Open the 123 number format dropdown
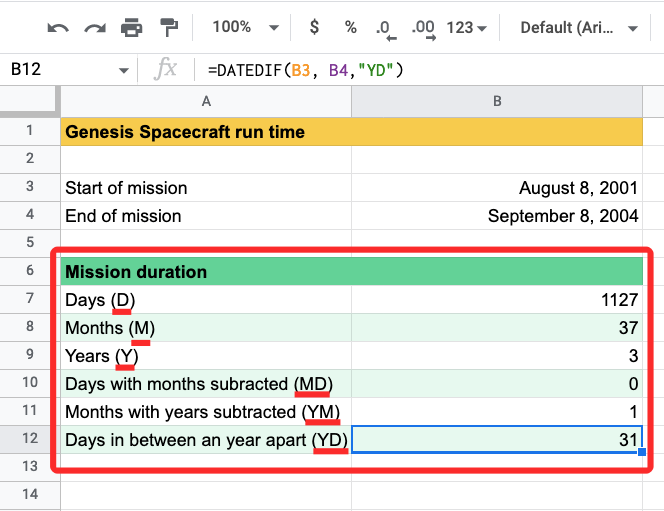This screenshot has height=511, width=664. tap(466, 27)
